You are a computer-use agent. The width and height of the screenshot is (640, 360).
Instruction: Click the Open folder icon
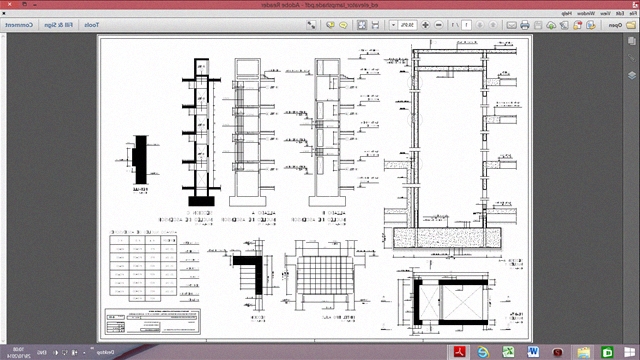[631, 25]
